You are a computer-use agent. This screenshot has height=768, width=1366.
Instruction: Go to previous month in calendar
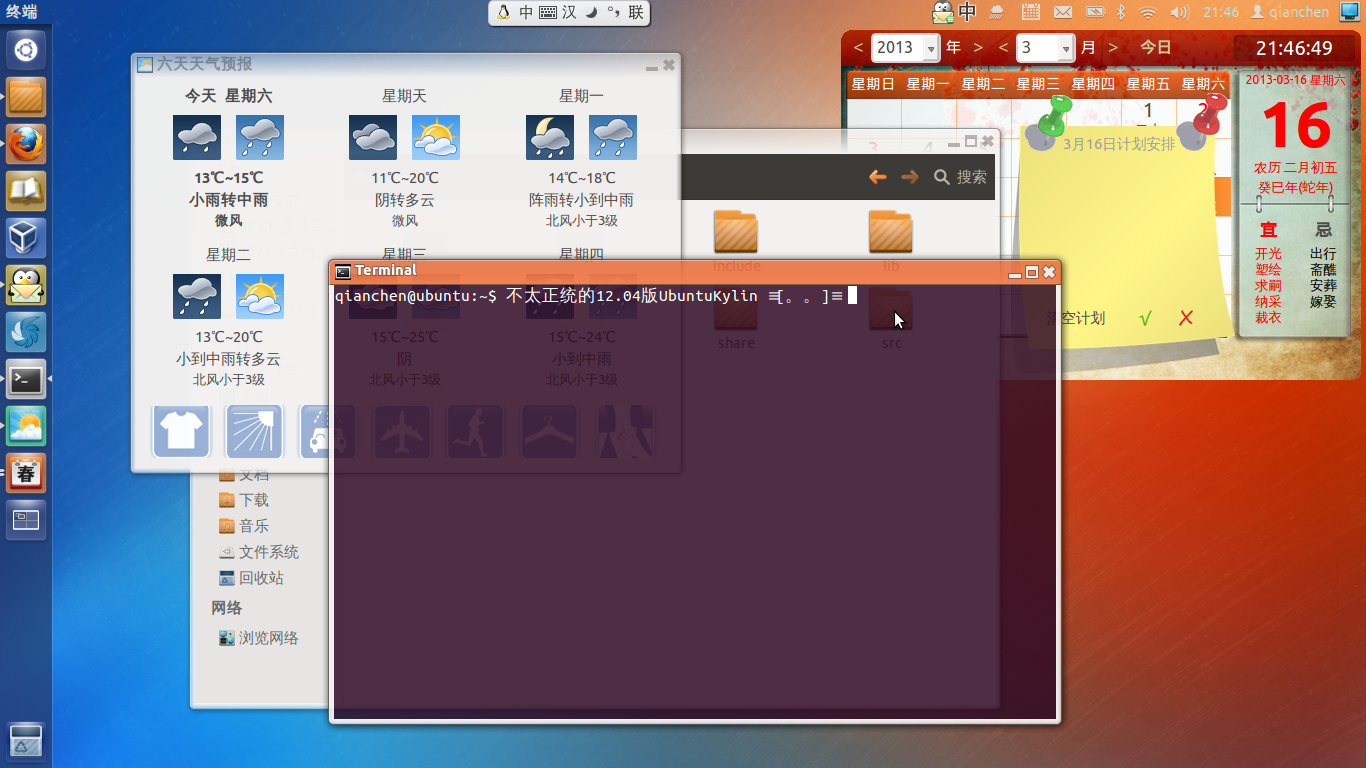1003,47
